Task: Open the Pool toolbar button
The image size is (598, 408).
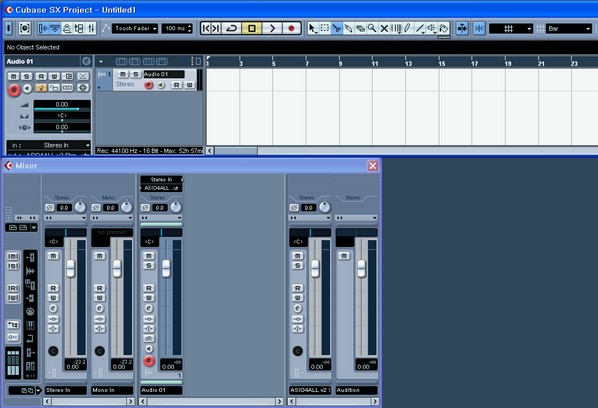Action: pos(79,28)
